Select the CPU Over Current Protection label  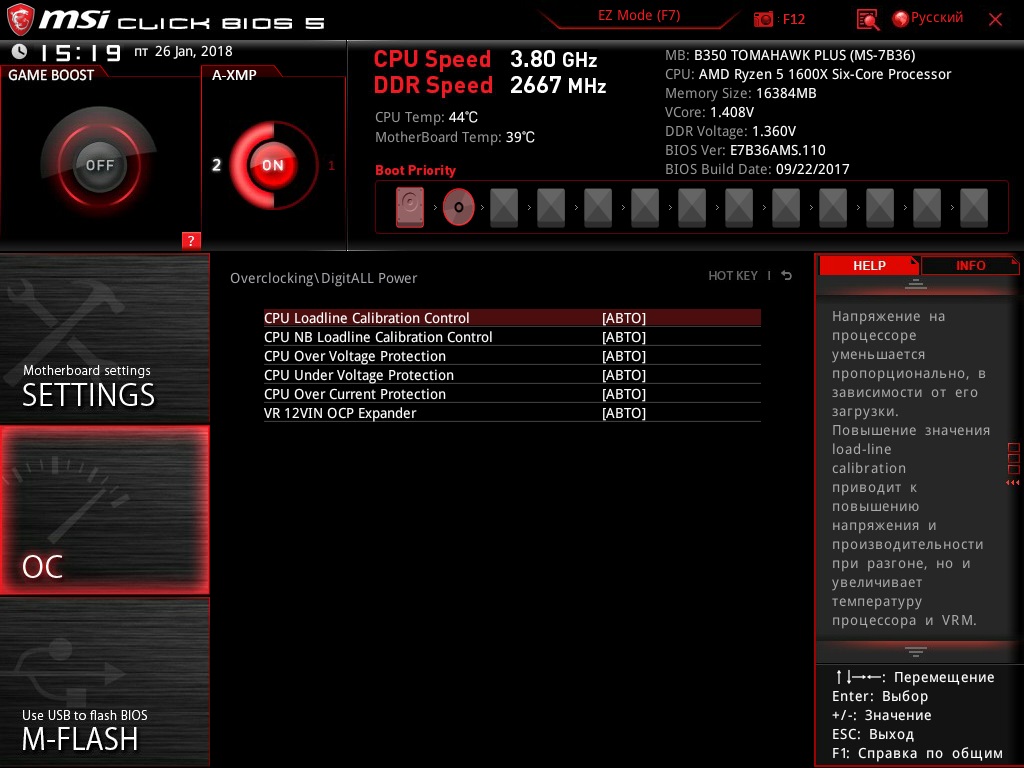[355, 394]
